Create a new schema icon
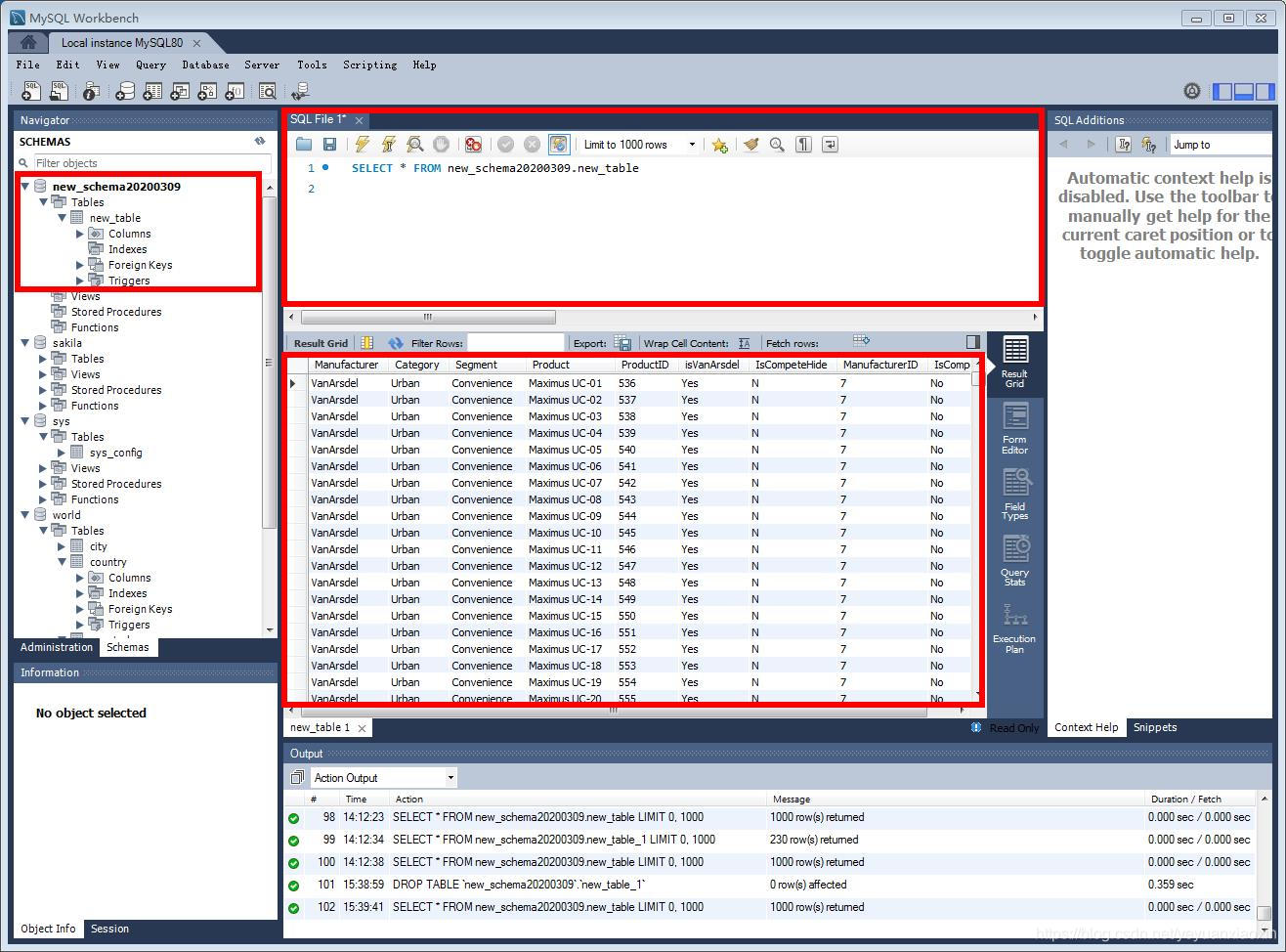This screenshot has height=952, width=1286. (125, 91)
